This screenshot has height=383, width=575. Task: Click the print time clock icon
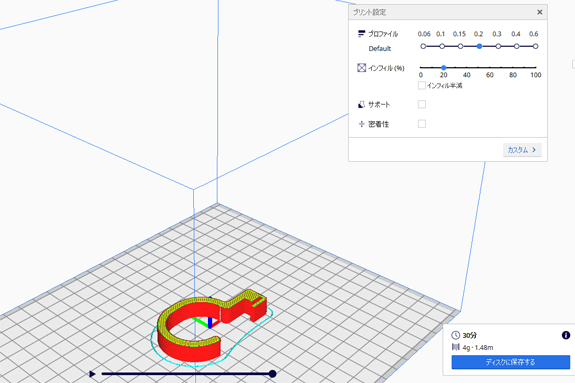pos(455,335)
